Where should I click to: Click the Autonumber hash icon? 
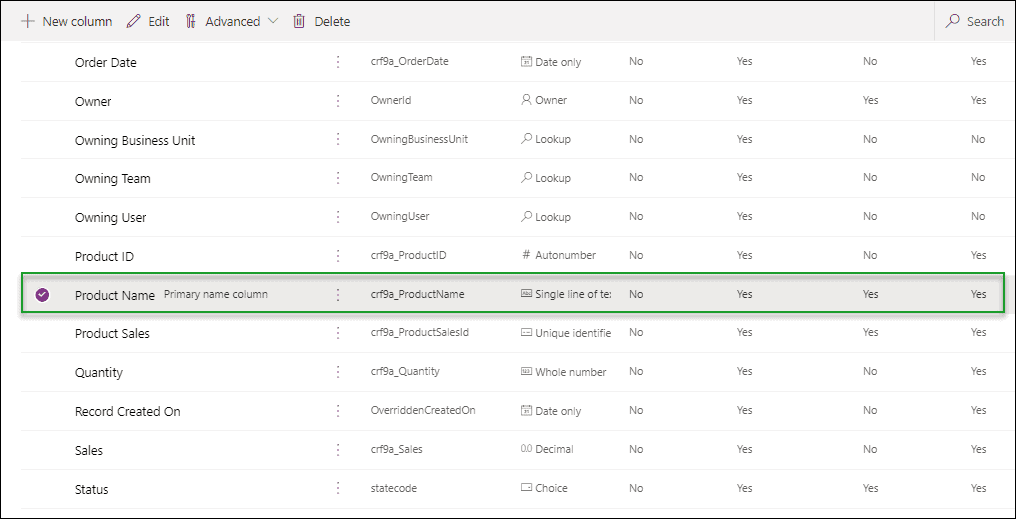pyautogui.click(x=526, y=255)
